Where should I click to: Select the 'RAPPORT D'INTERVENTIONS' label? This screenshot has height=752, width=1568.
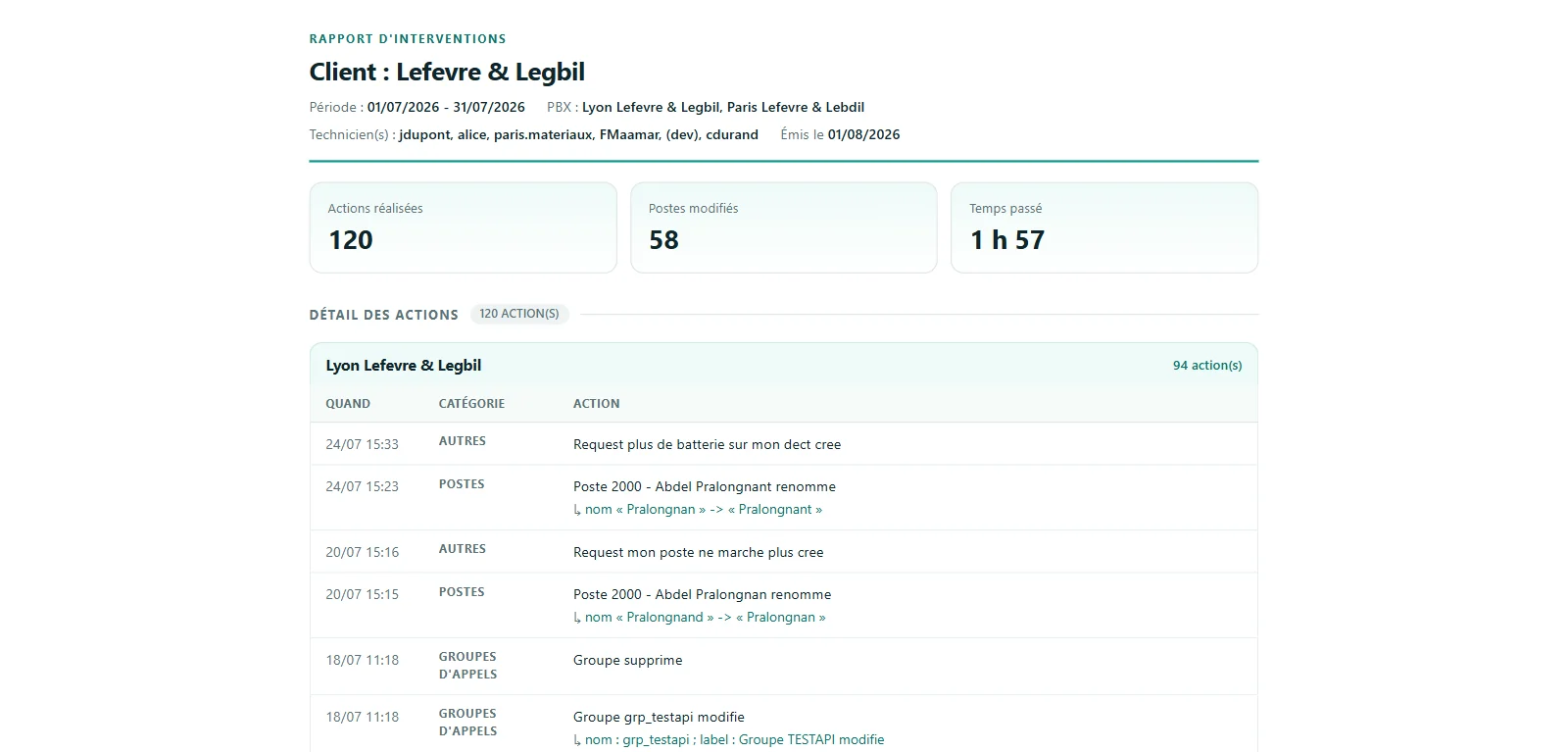pyautogui.click(x=408, y=39)
